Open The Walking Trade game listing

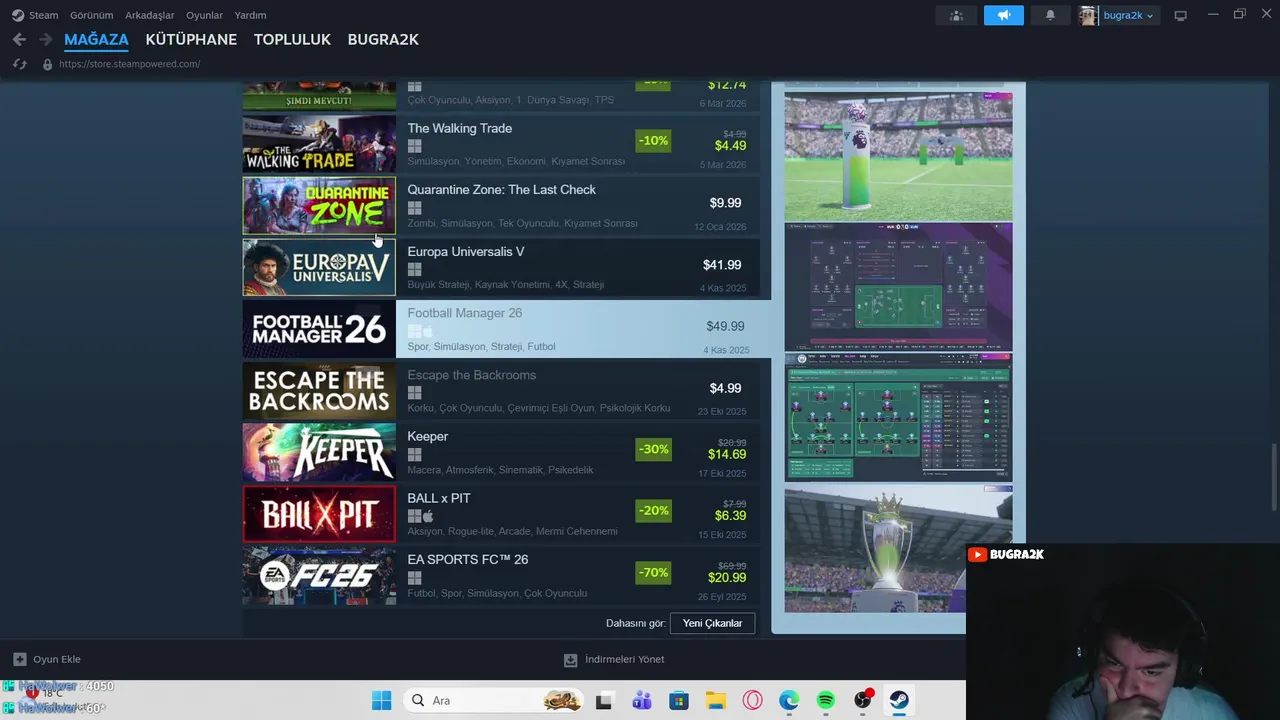[x=501, y=144]
